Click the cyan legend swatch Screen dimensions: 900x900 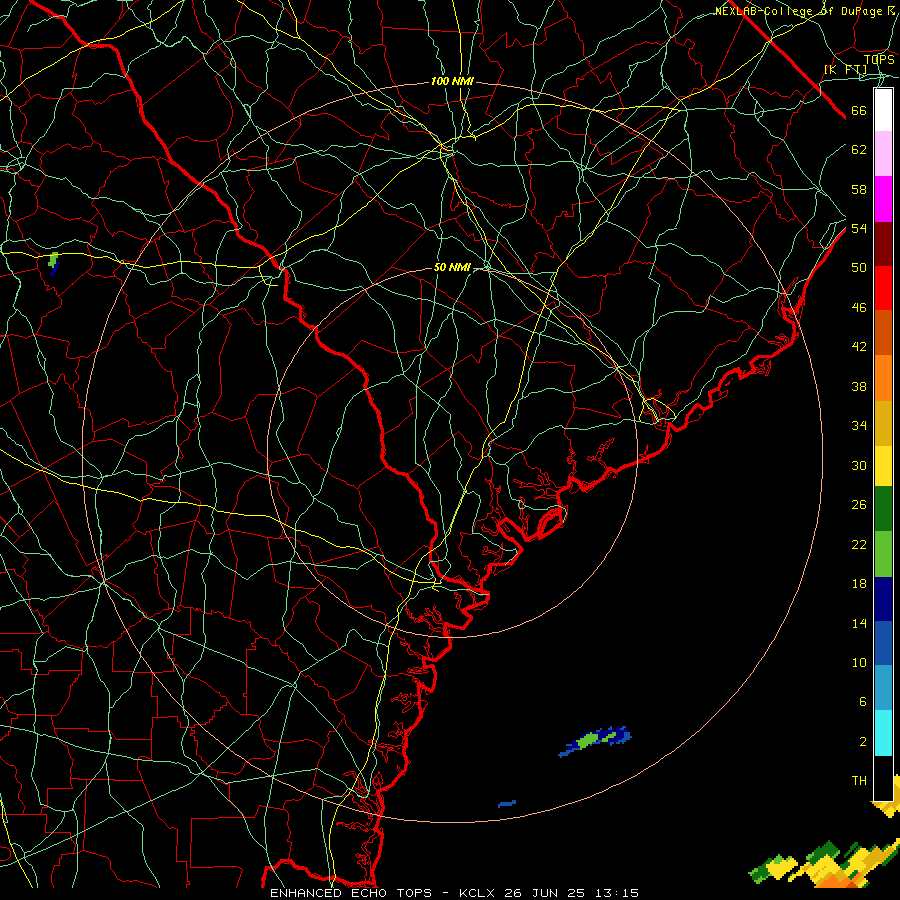point(883,733)
